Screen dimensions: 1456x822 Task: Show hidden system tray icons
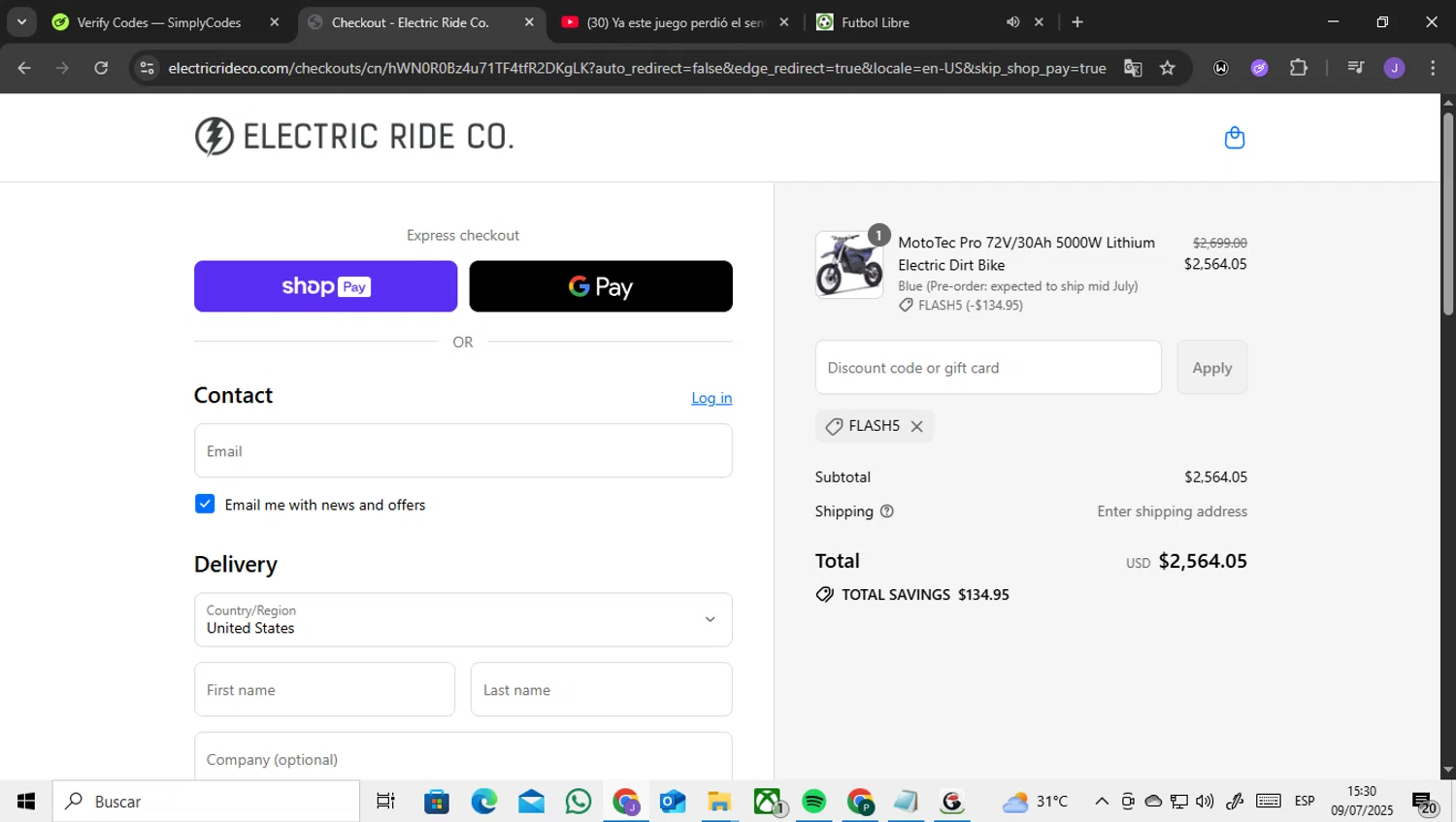tap(1102, 802)
